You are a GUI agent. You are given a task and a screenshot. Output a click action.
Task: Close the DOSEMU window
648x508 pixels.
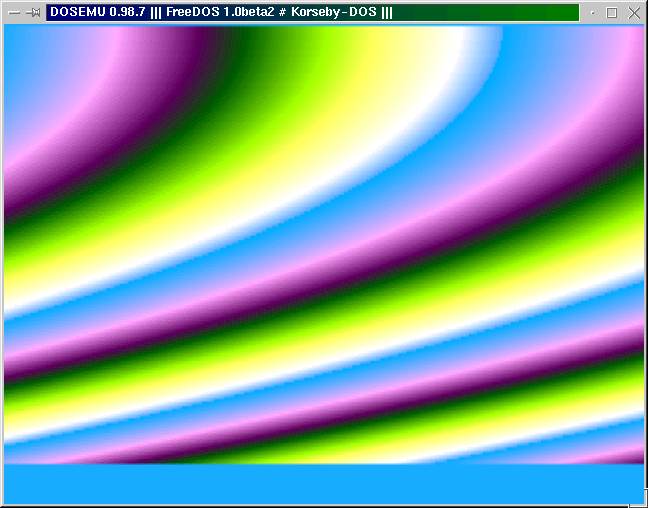(x=632, y=13)
